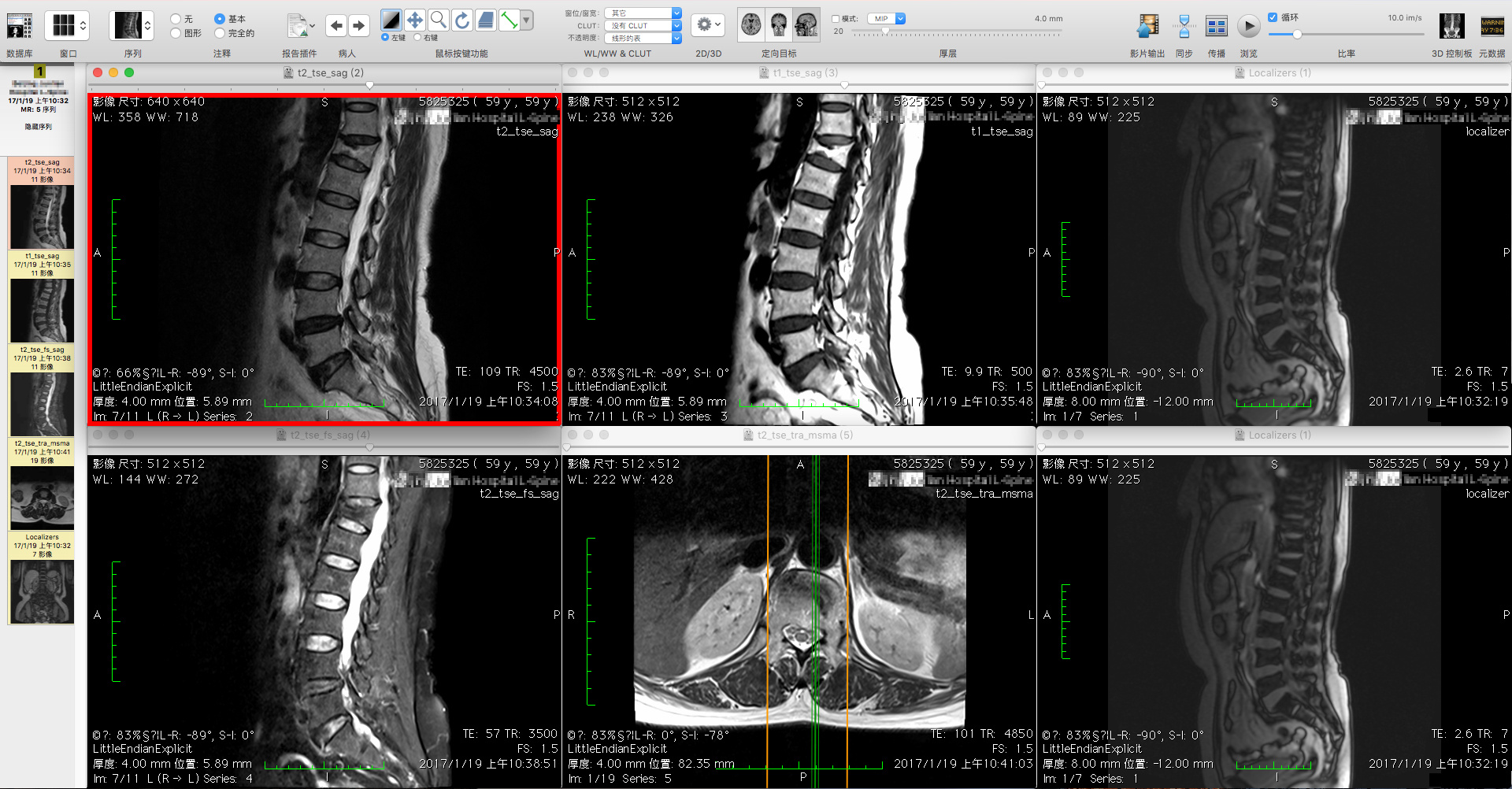The height and width of the screenshot is (789, 1512).
Task: Open the database window icon
Action: click(20, 26)
